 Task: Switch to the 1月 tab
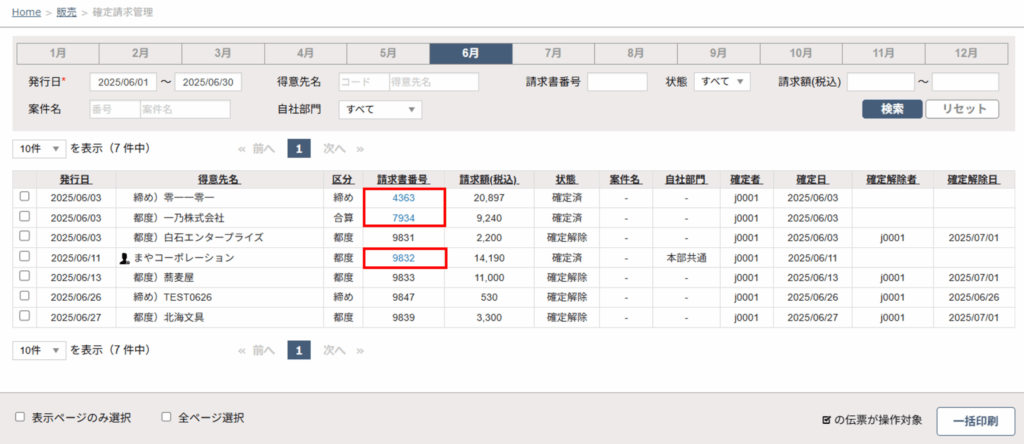[x=57, y=53]
